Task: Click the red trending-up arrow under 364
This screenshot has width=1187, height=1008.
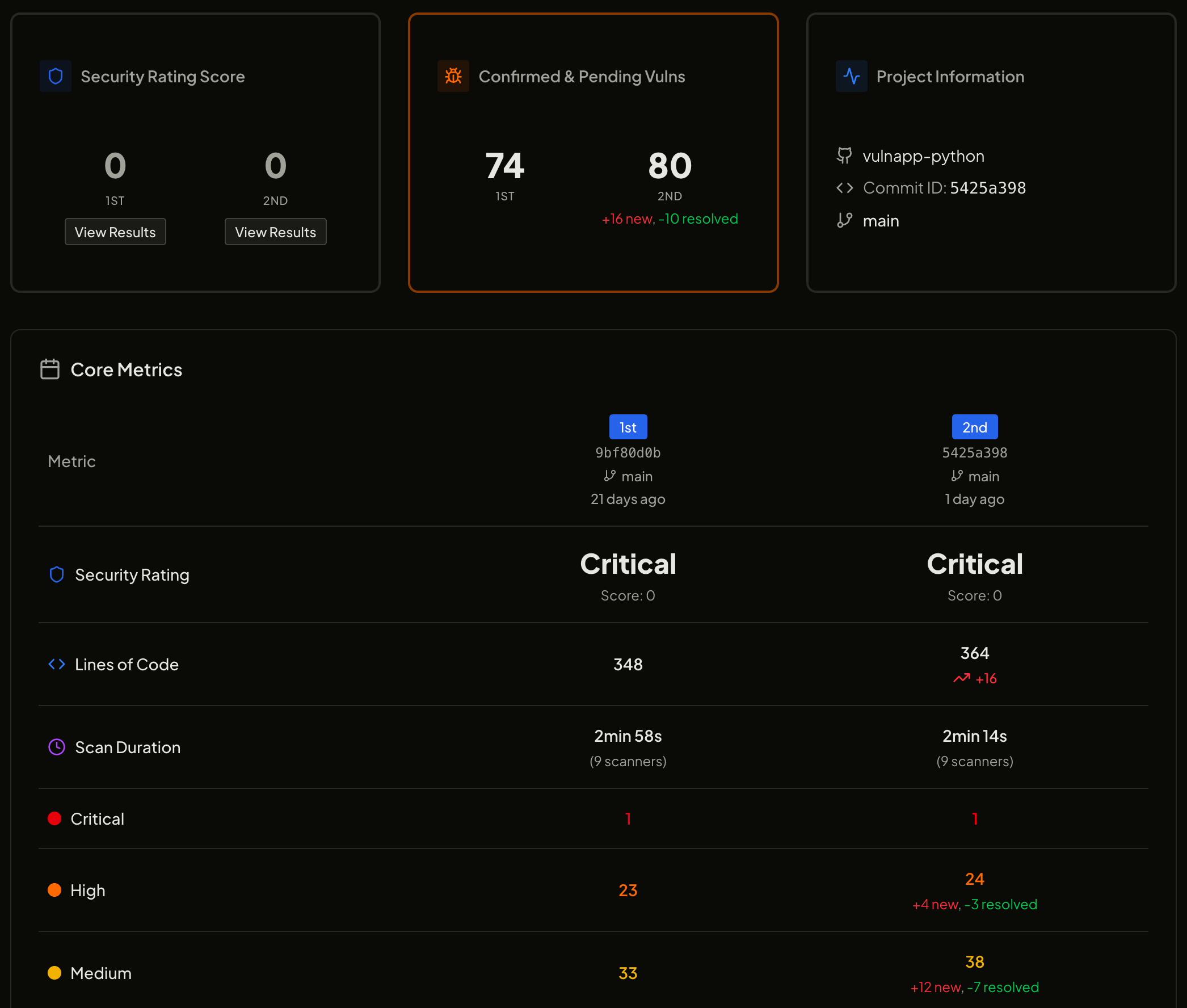Action: click(x=961, y=678)
